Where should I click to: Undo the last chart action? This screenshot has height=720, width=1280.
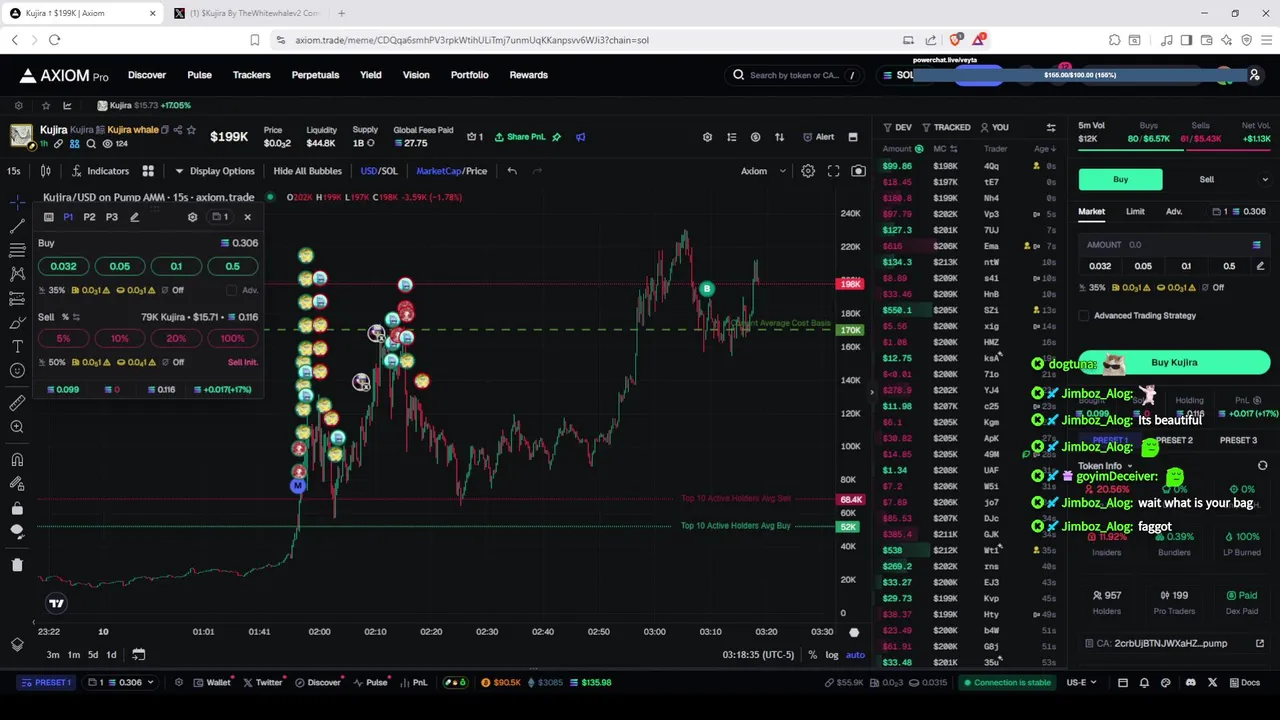click(512, 171)
